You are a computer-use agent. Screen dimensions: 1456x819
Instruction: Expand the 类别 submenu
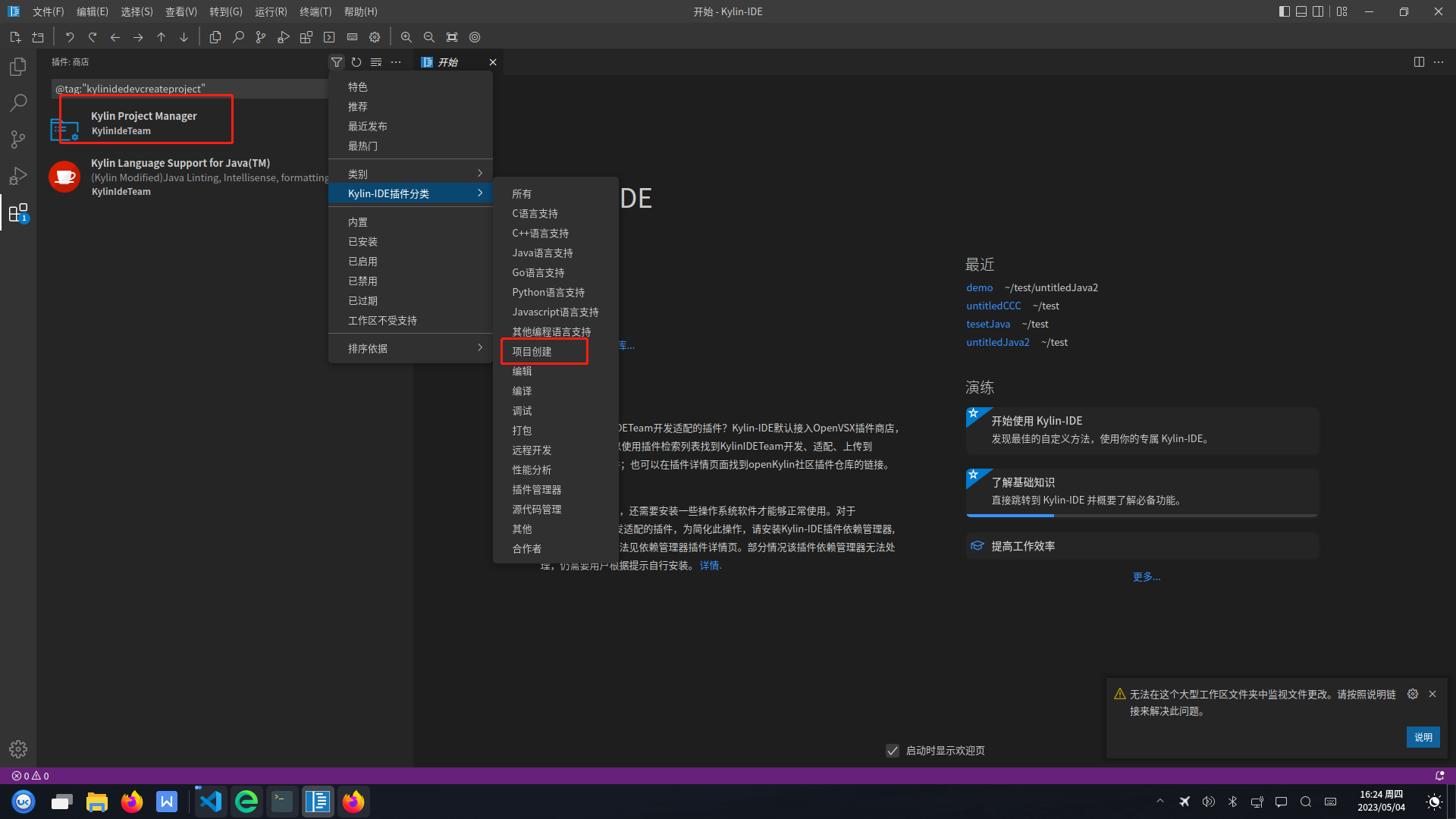coord(410,174)
